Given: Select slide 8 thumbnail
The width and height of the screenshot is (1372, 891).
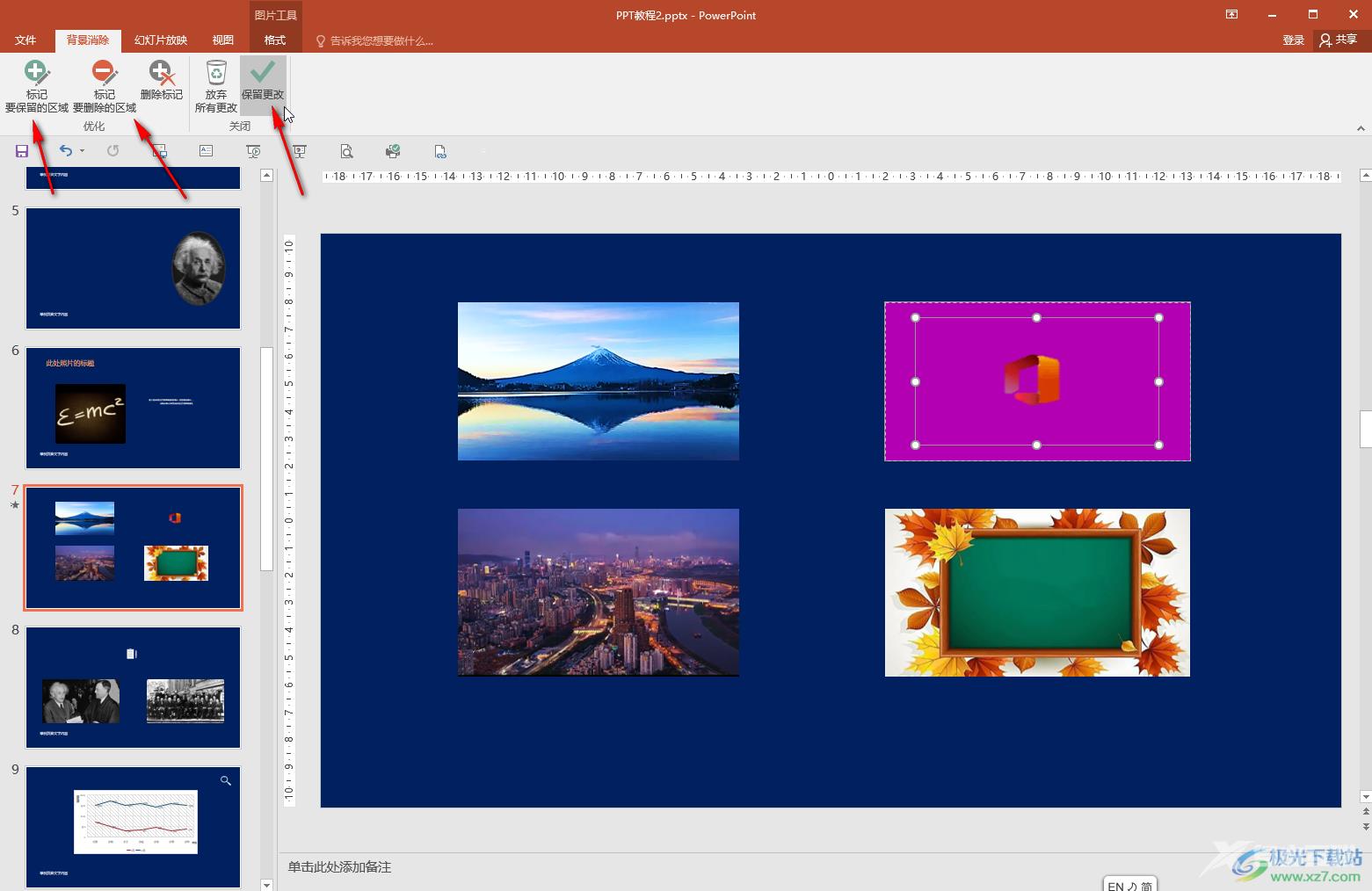Looking at the screenshot, I should [133, 687].
